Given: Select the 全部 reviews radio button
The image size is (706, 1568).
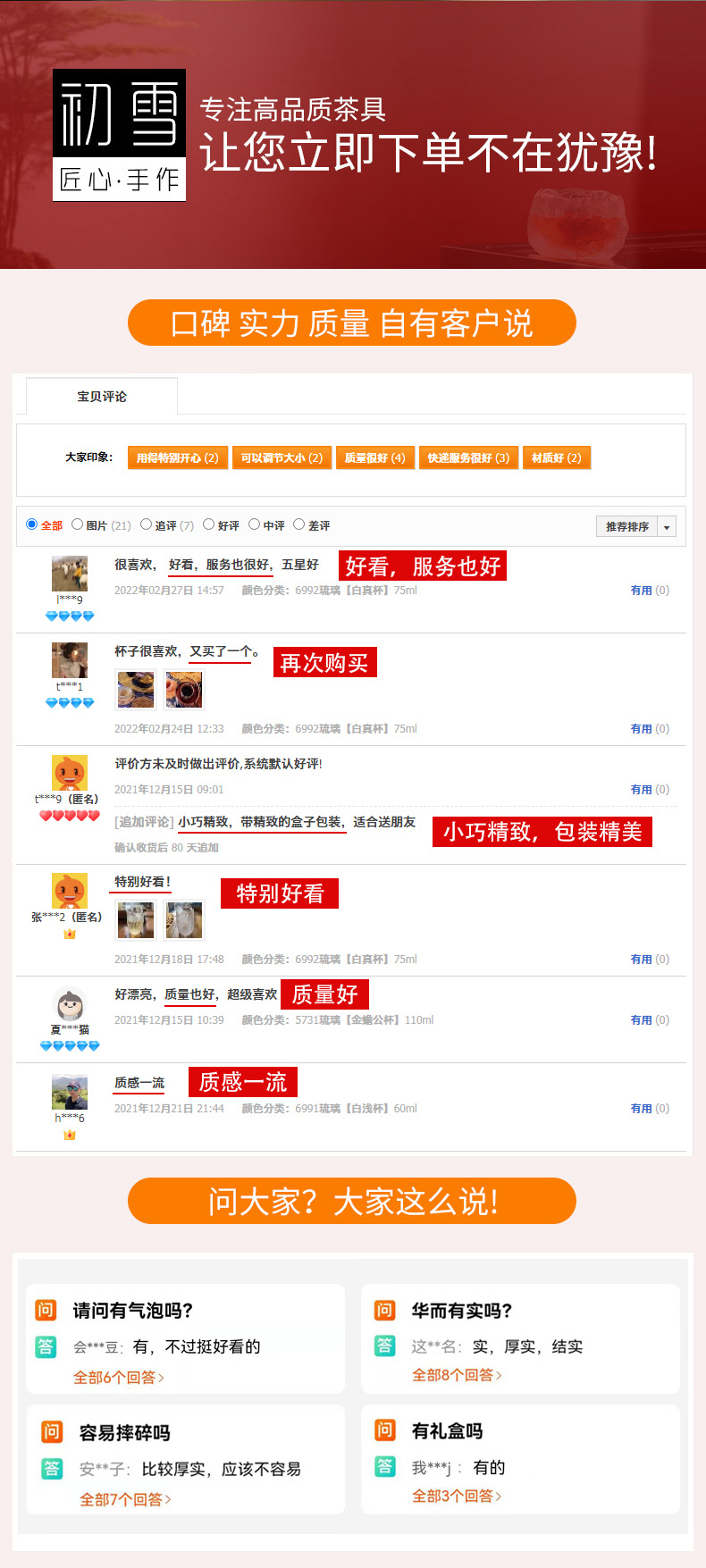Looking at the screenshot, I should [32, 524].
